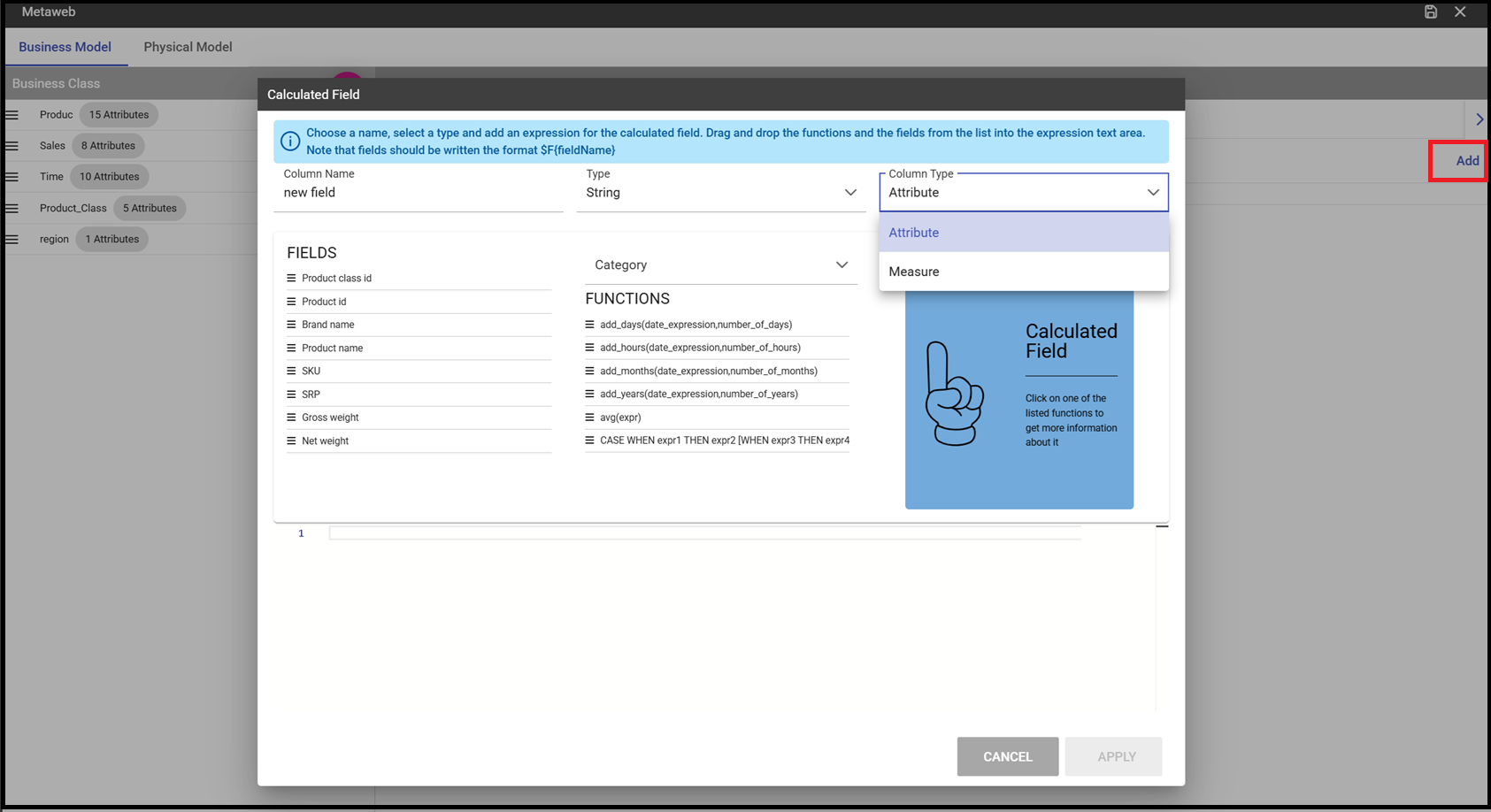Viewport: 1491px width, 812px height.
Task: Click drag handle of Gross weight field
Action: click(291, 417)
